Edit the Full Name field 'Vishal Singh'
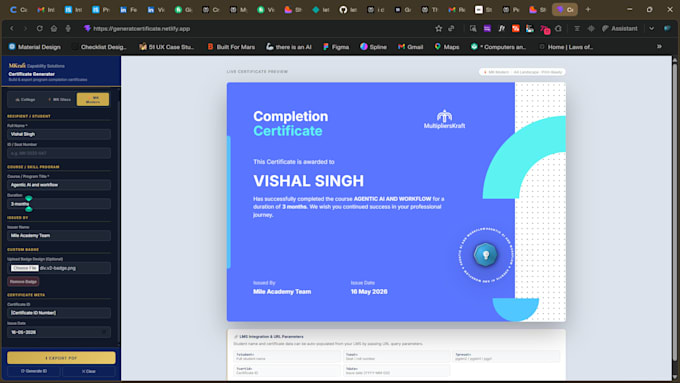Viewport: 680px width, 383px height. [x=59, y=134]
